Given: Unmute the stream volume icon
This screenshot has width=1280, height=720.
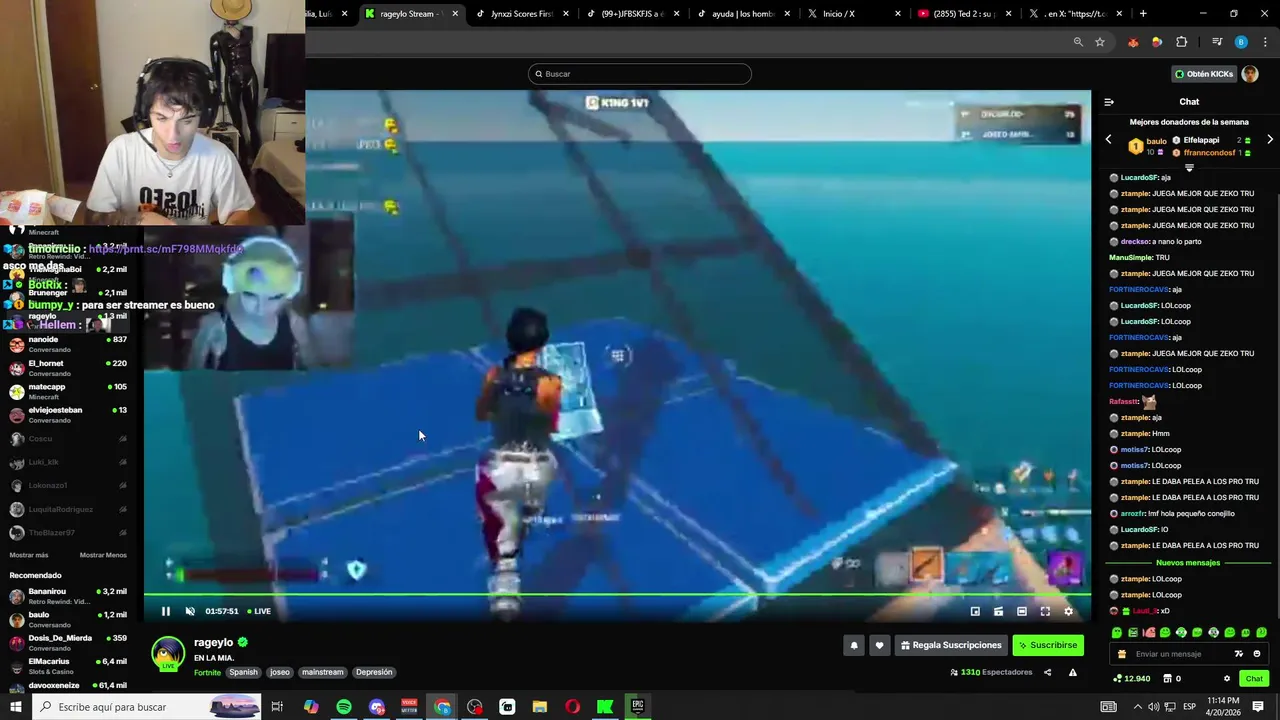Looking at the screenshot, I should [x=190, y=611].
